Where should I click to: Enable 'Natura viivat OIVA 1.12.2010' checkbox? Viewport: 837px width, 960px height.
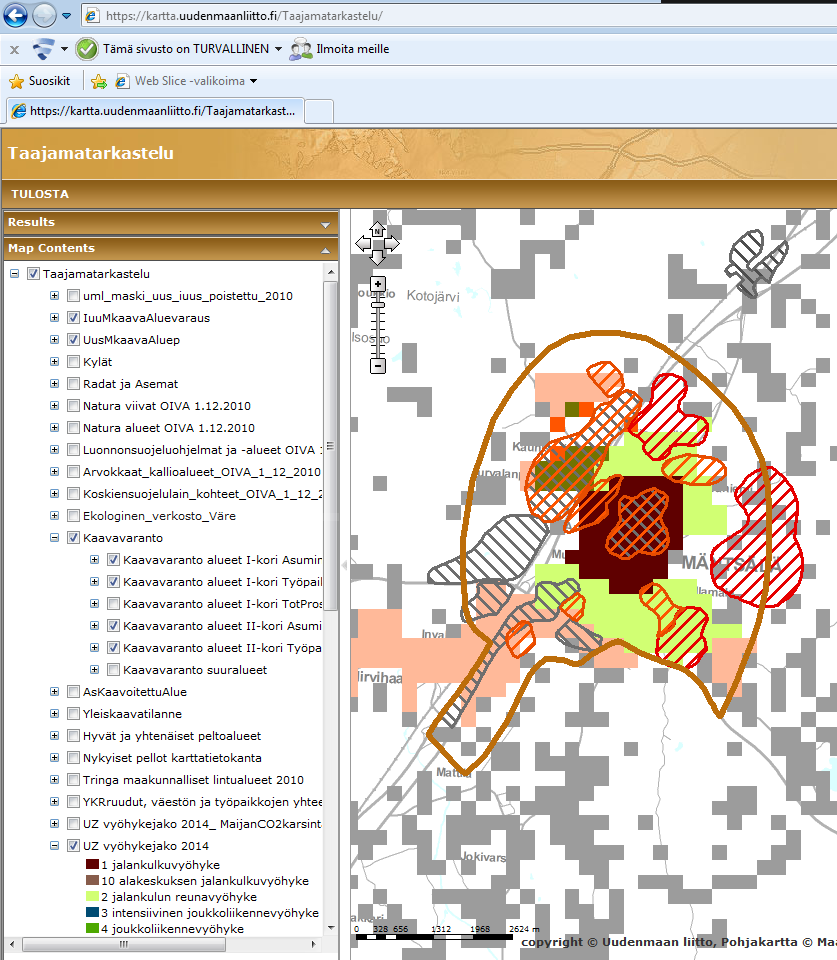(73, 406)
